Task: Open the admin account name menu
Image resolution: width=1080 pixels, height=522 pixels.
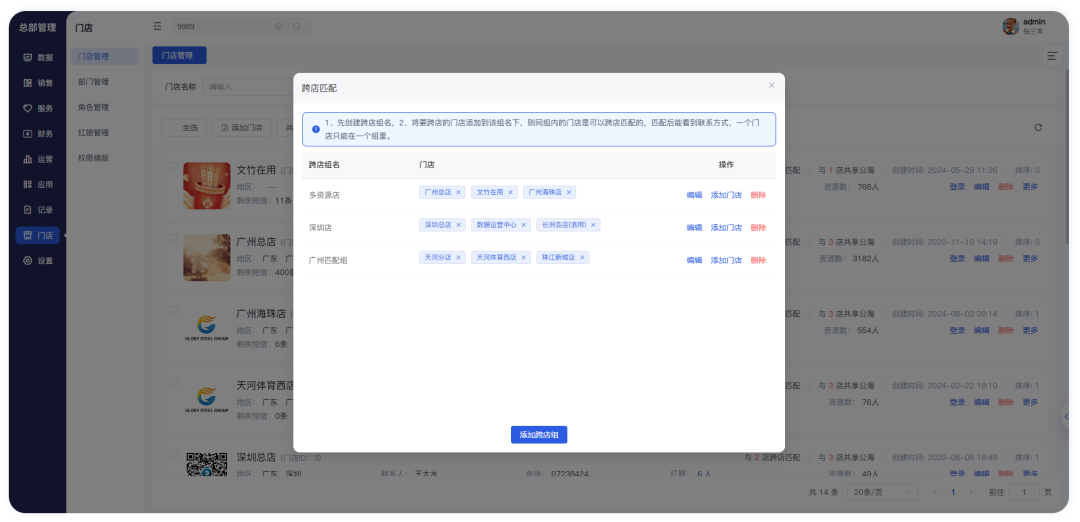Action: (1034, 22)
